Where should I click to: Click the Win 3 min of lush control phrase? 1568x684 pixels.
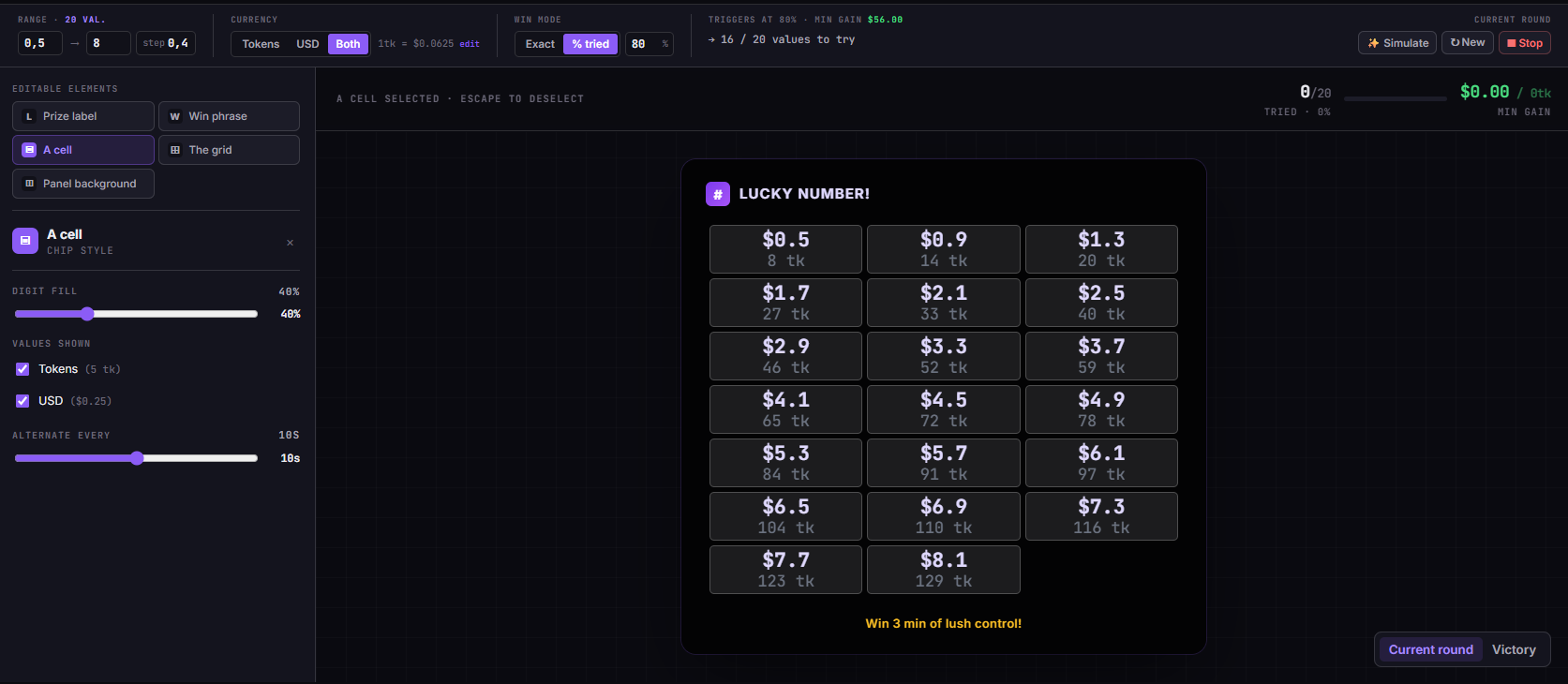point(943,623)
